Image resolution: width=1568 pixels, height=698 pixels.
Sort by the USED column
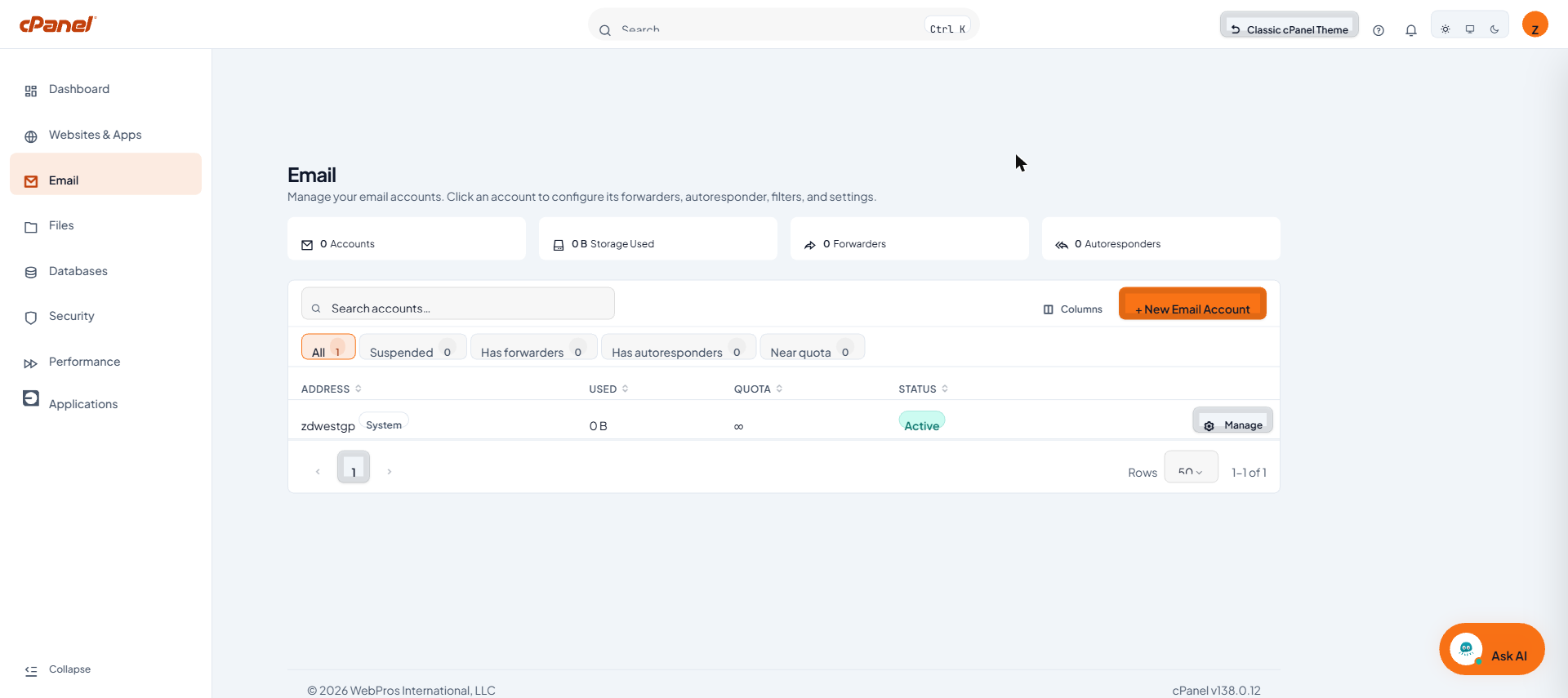point(609,389)
